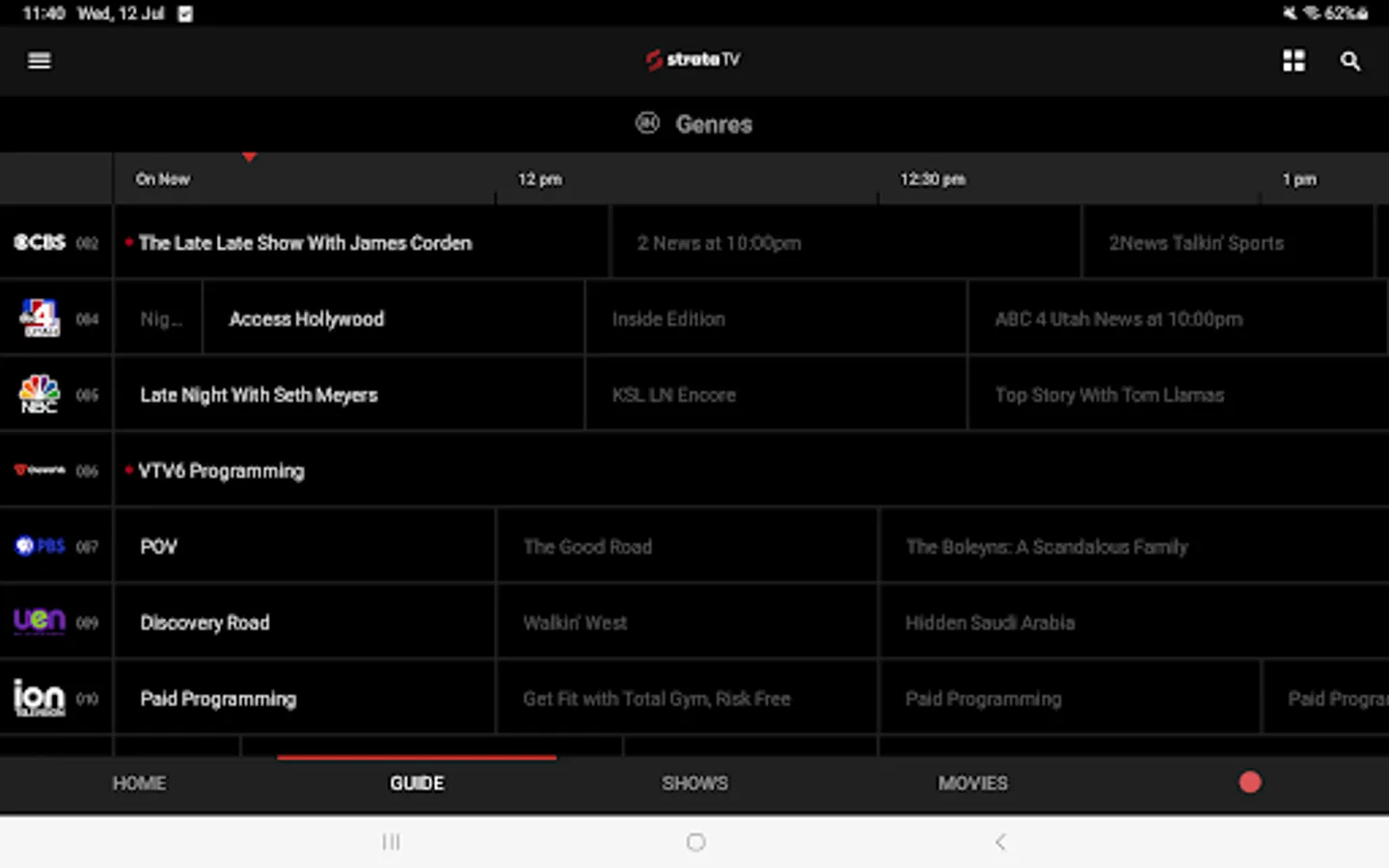Viewport: 1389px width, 868px height.
Task: Select 2 News at 10:00pm program
Action: pyautogui.click(x=846, y=242)
